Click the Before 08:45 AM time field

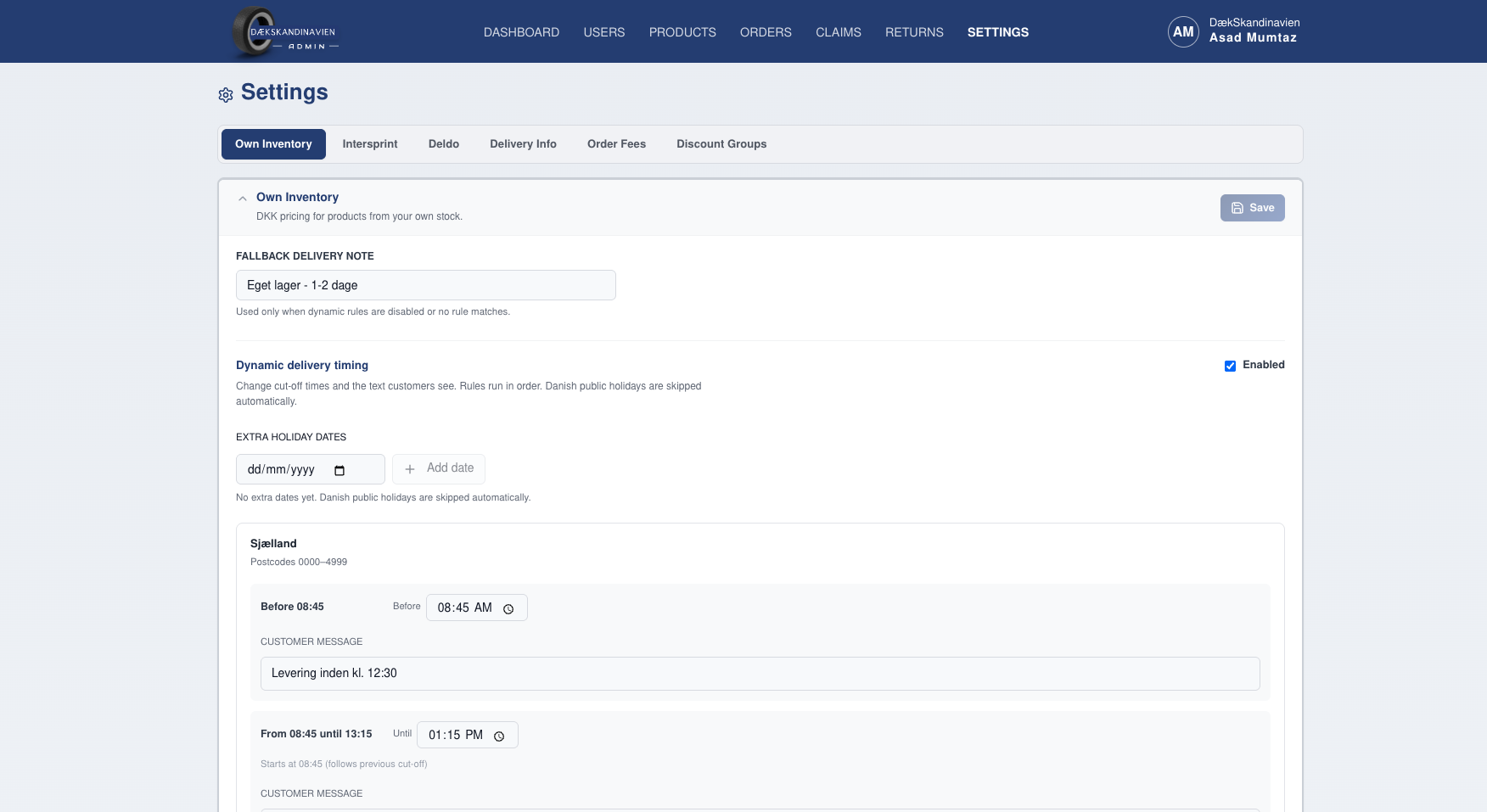(476, 608)
